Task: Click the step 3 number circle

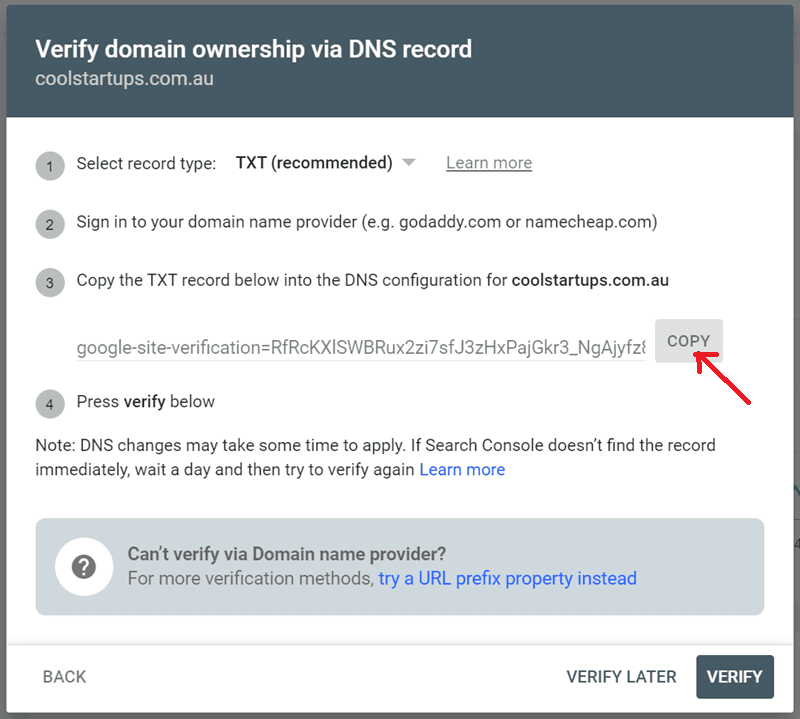Action: pos(50,283)
